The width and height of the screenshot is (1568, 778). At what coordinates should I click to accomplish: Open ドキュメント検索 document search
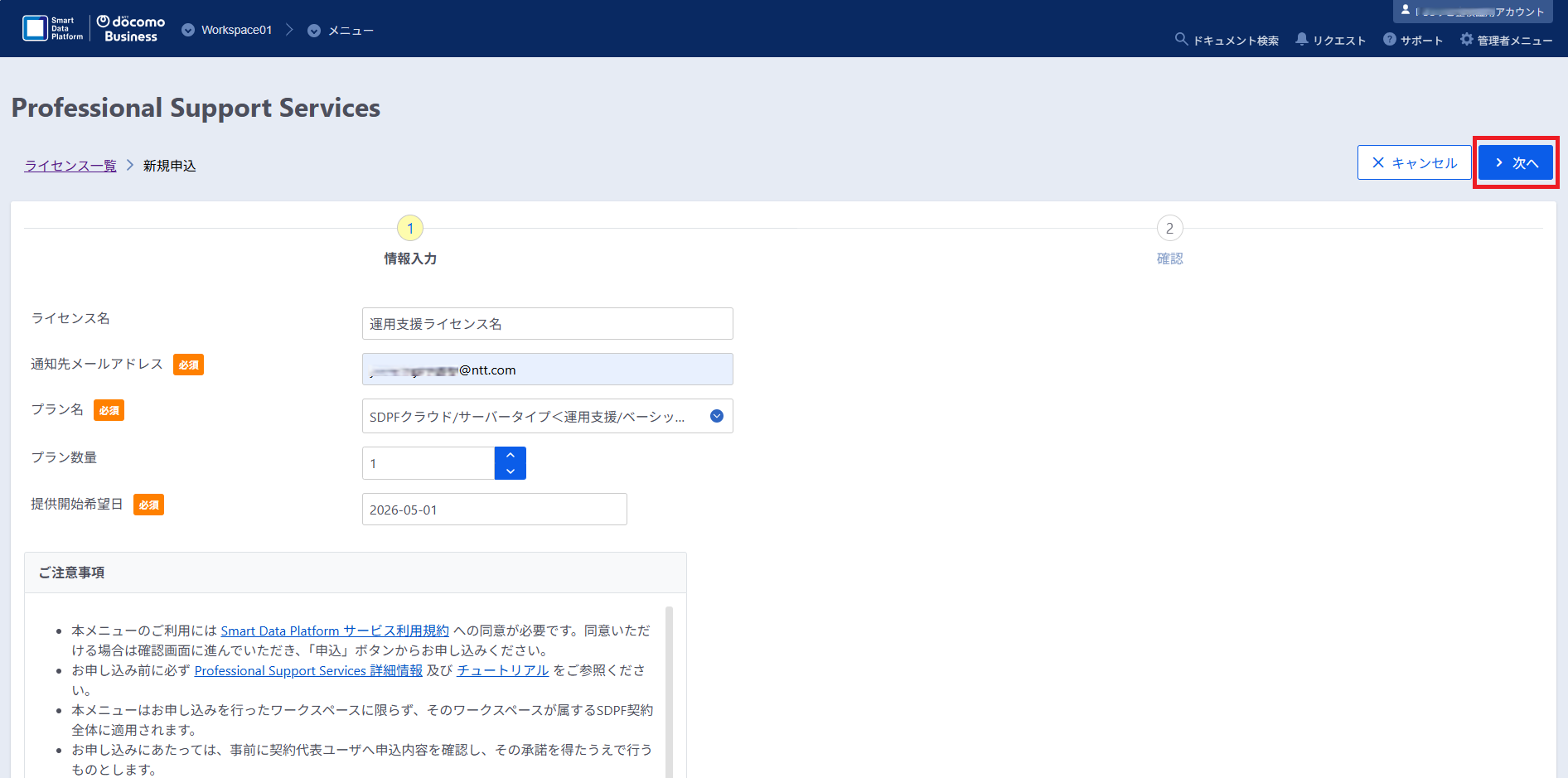click(x=1227, y=40)
